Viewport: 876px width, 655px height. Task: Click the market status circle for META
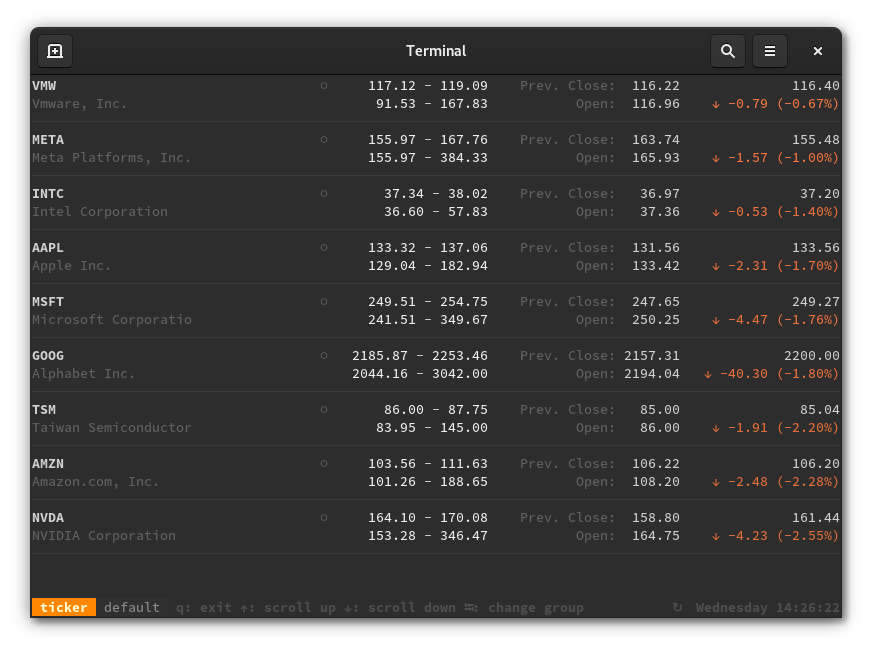(324, 139)
